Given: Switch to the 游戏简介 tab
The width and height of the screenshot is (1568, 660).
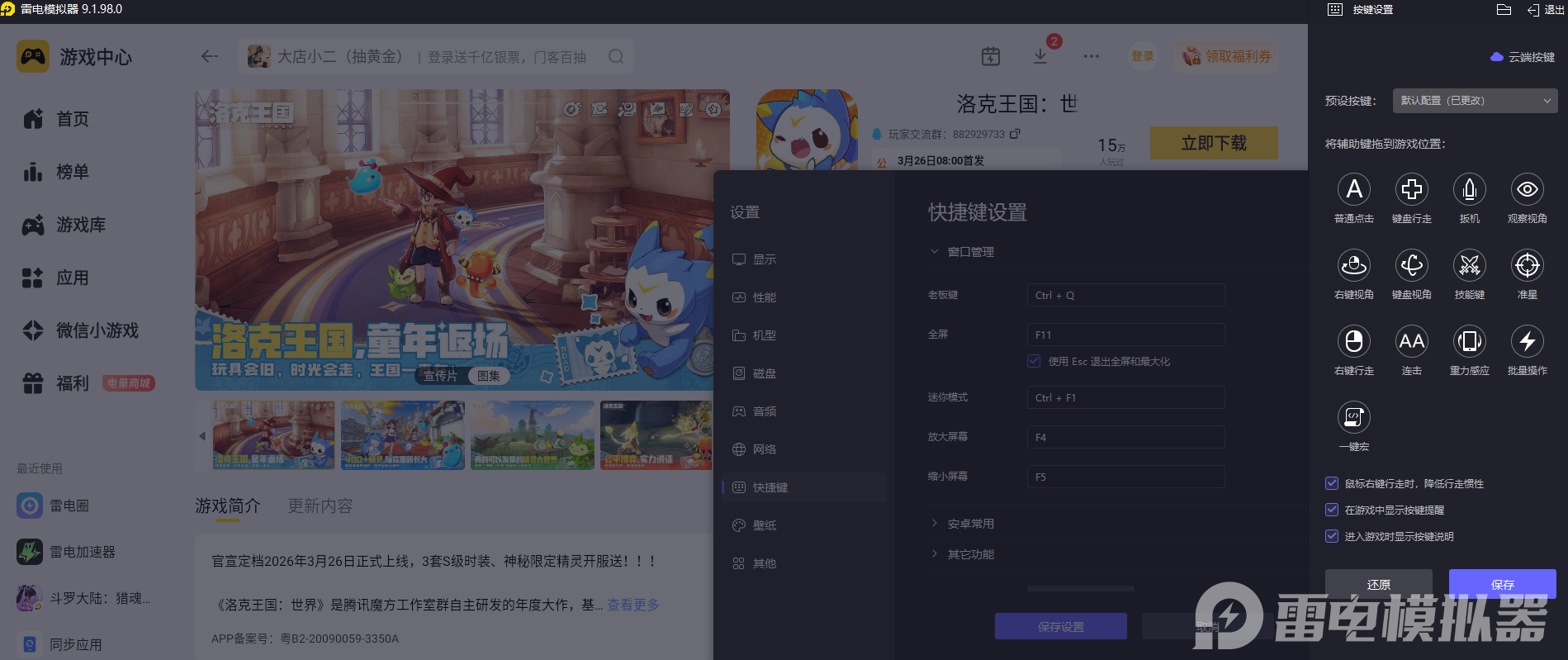Looking at the screenshot, I should [228, 506].
